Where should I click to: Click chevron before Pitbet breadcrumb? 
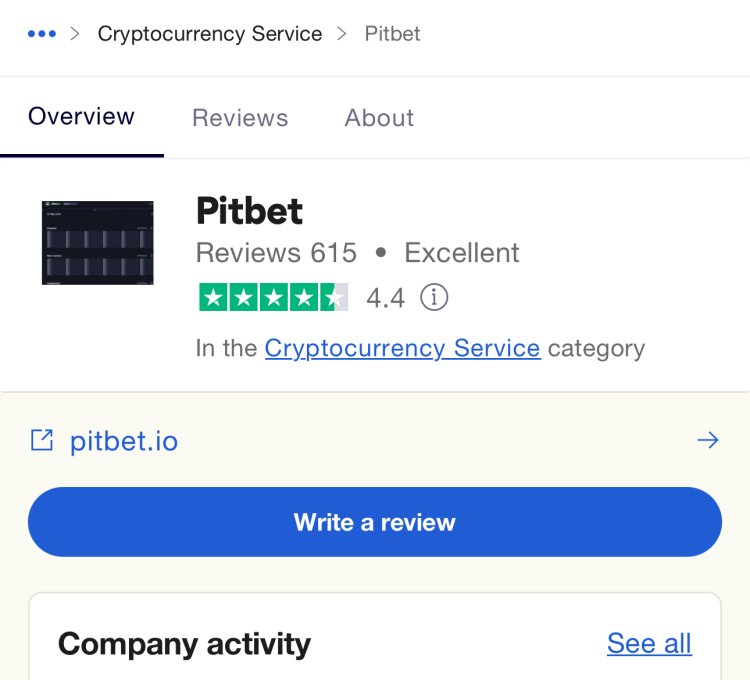pos(342,34)
